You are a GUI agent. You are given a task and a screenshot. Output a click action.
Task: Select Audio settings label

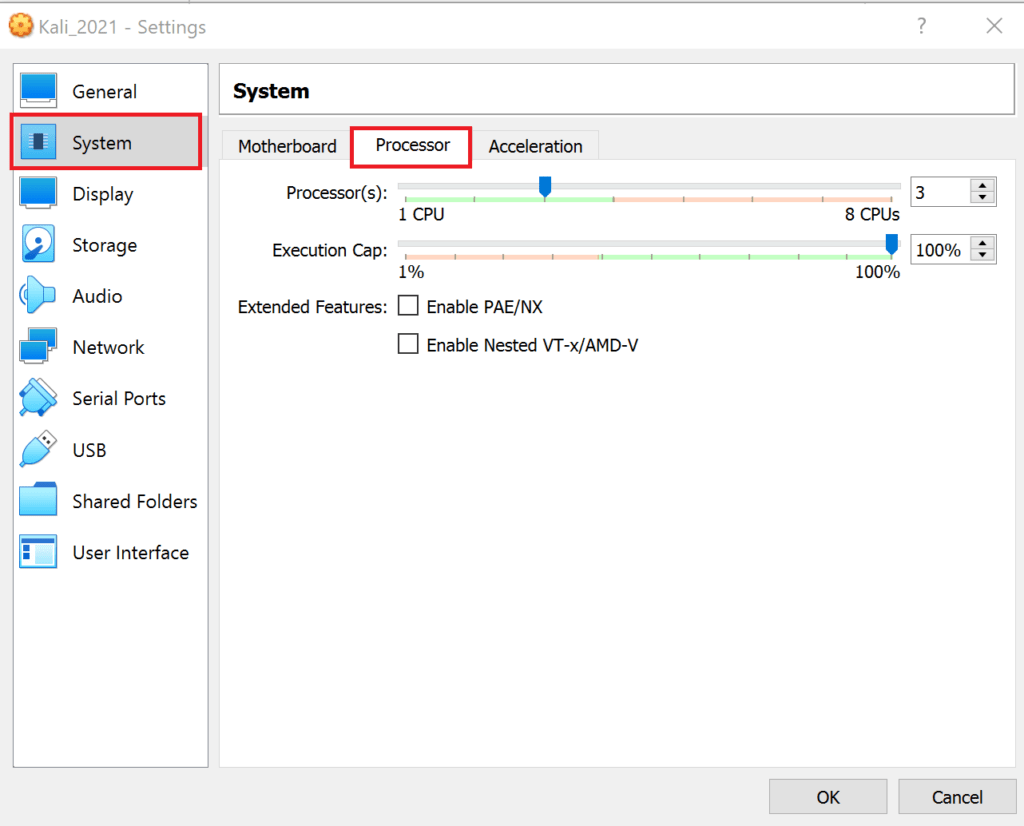click(x=97, y=296)
